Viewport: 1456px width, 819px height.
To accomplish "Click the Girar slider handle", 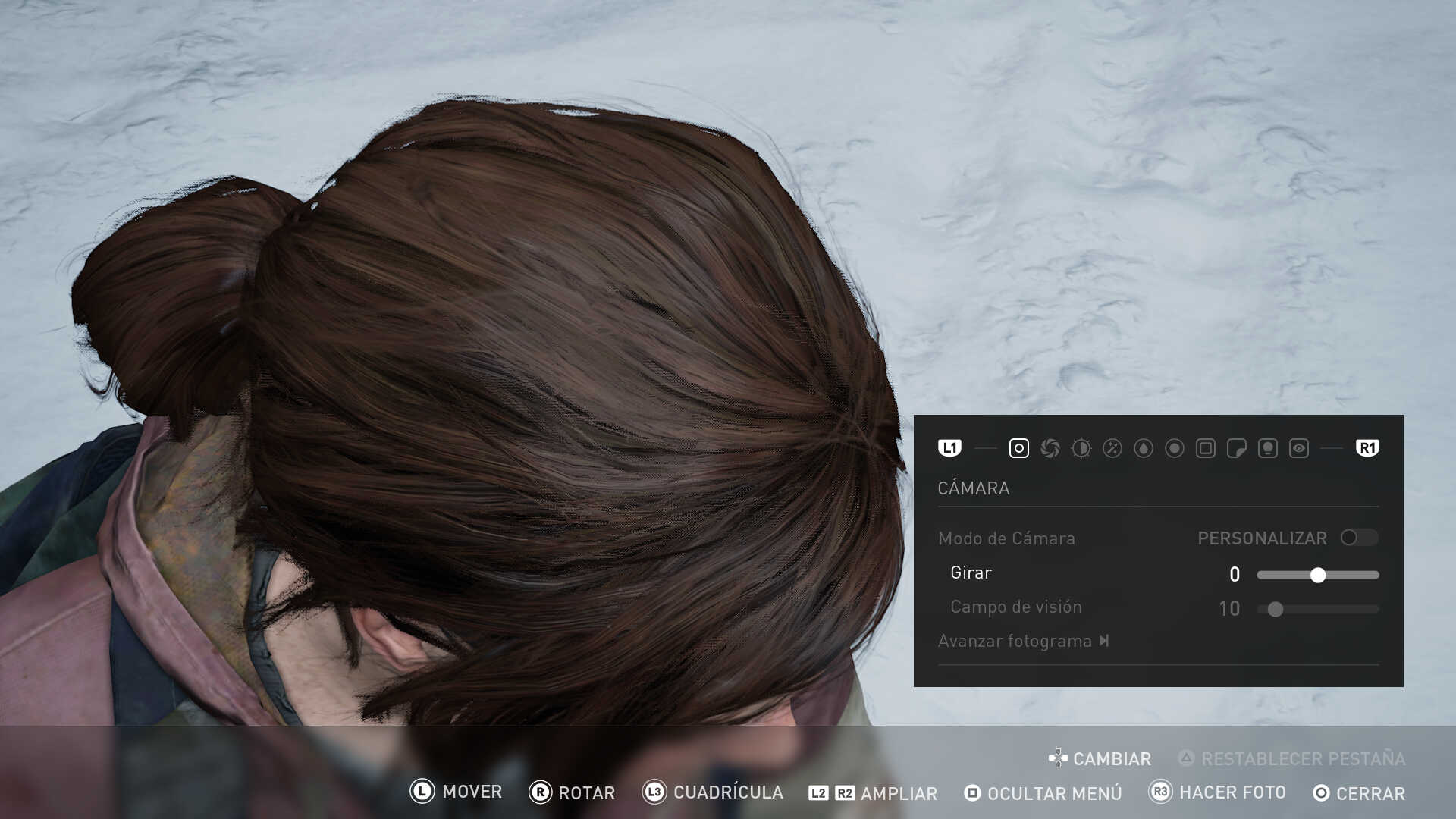I will click(x=1318, y=575).
